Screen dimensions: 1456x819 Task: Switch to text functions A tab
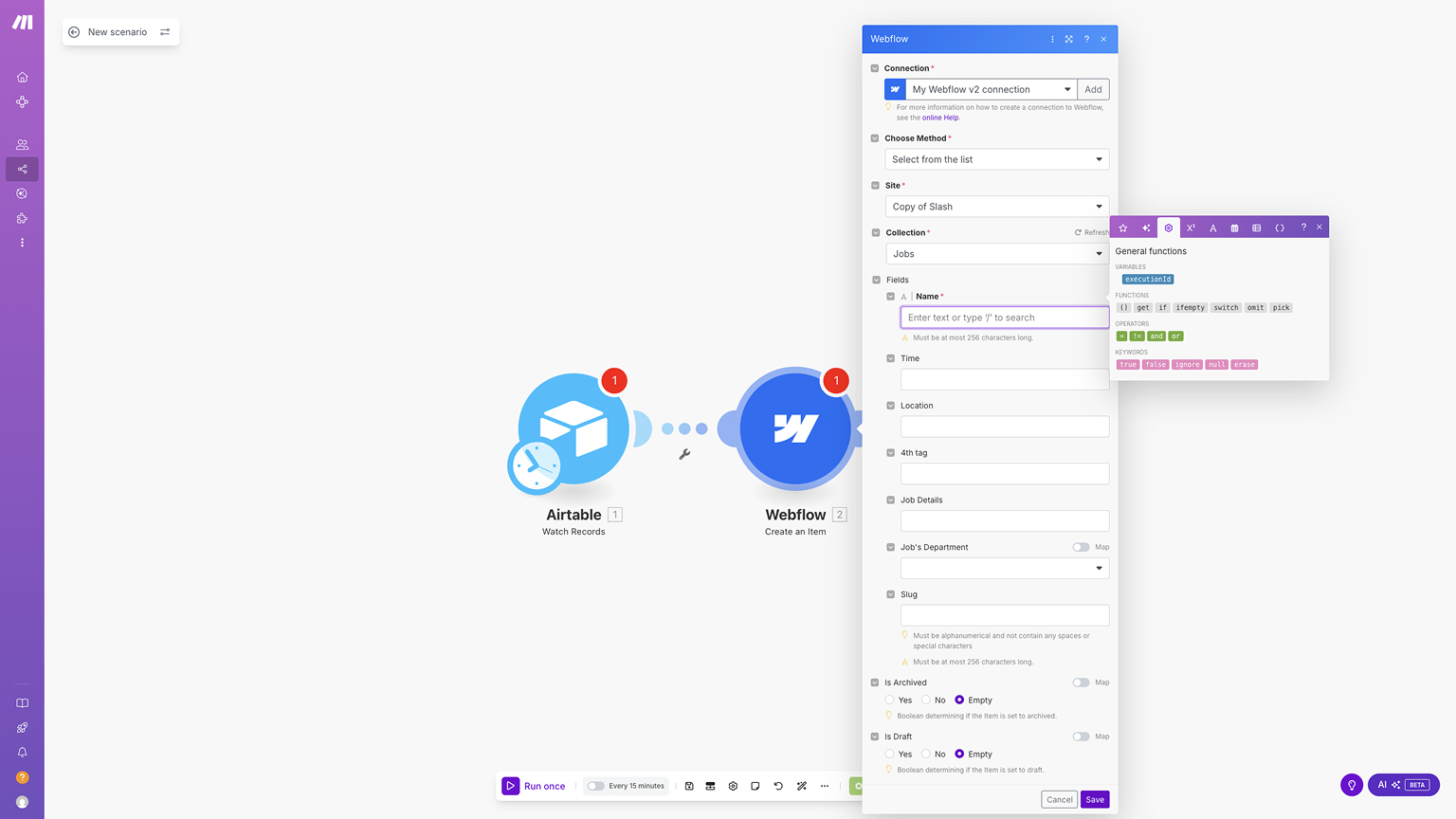pos(1212,227)
